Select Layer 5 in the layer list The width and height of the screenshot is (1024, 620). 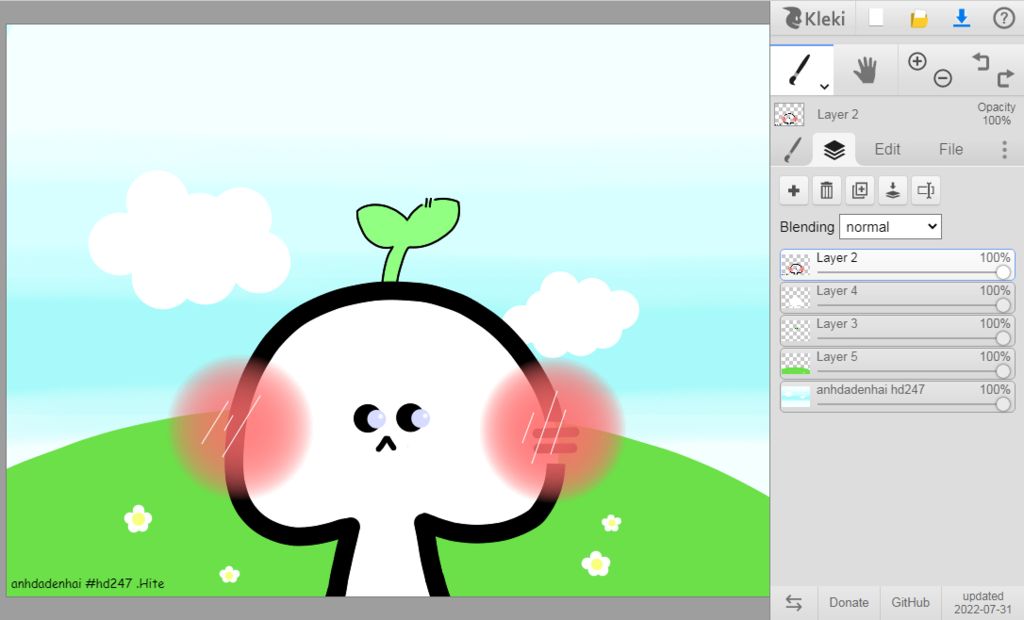point(897,363)
